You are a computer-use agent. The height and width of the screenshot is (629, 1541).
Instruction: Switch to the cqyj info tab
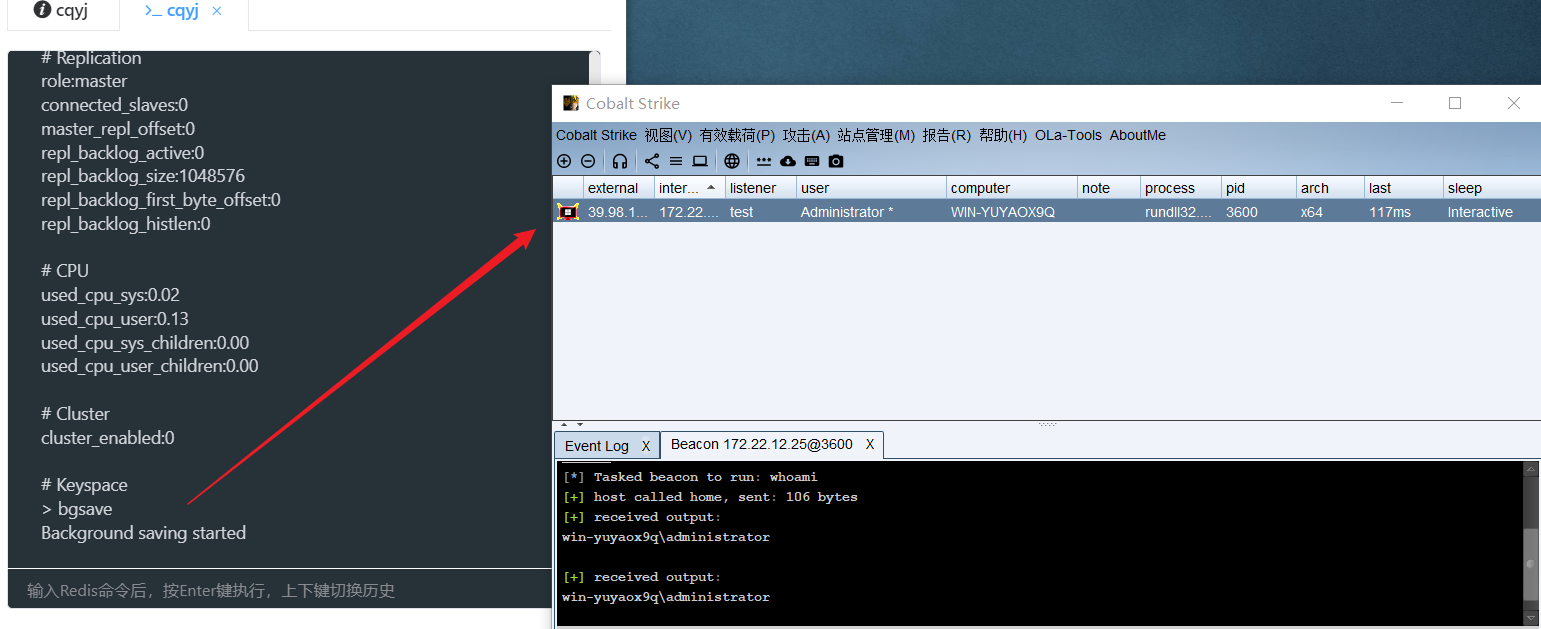coord(60,11)
